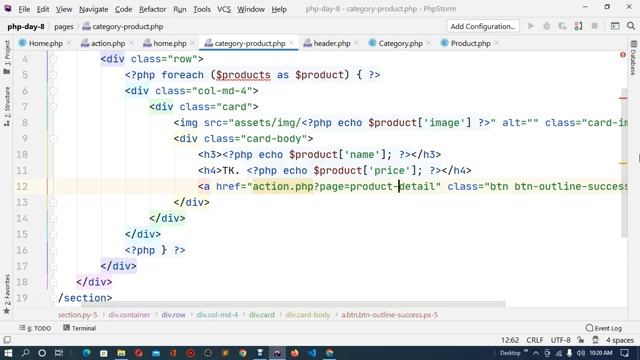Open the Favorites tool window sidebar
Image resolution: width=640 pixels, height=360 pixels.
pyautogui.click(x=7, y=294)
